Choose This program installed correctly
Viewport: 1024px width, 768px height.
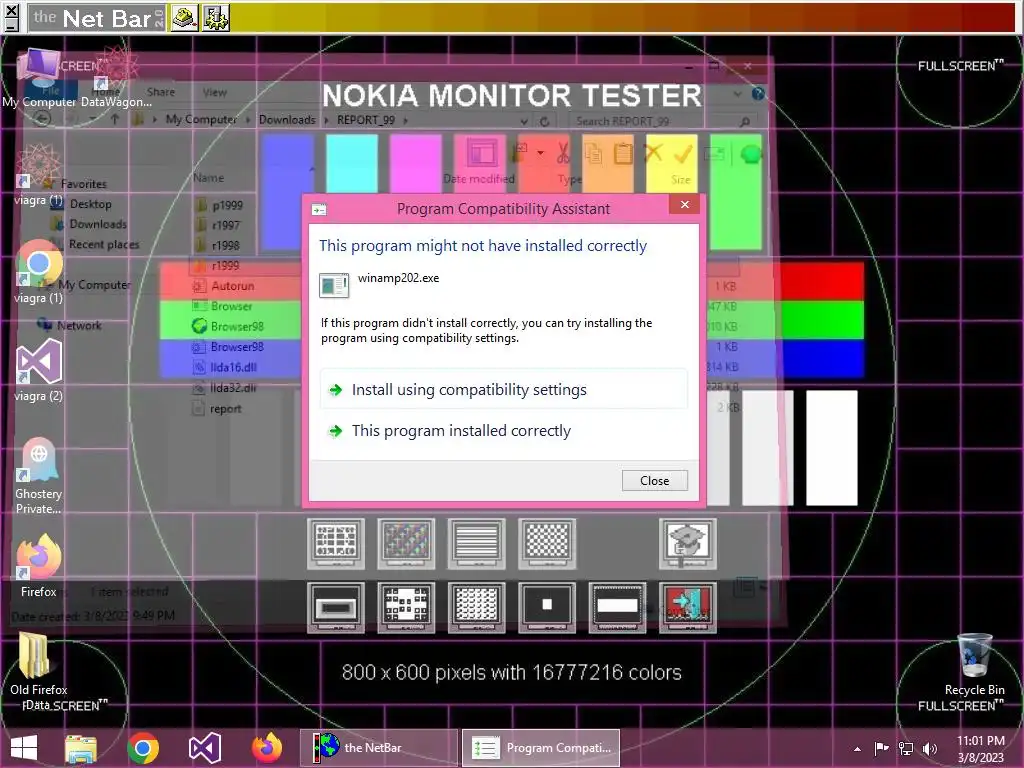(x=504, y=431)
